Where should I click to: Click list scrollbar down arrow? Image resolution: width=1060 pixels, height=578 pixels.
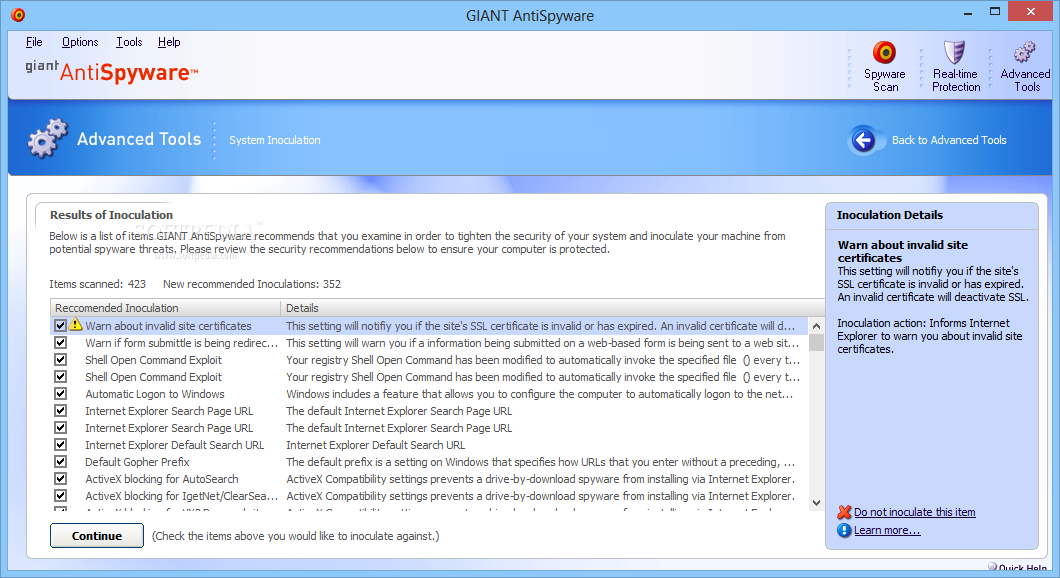(816, 503)
